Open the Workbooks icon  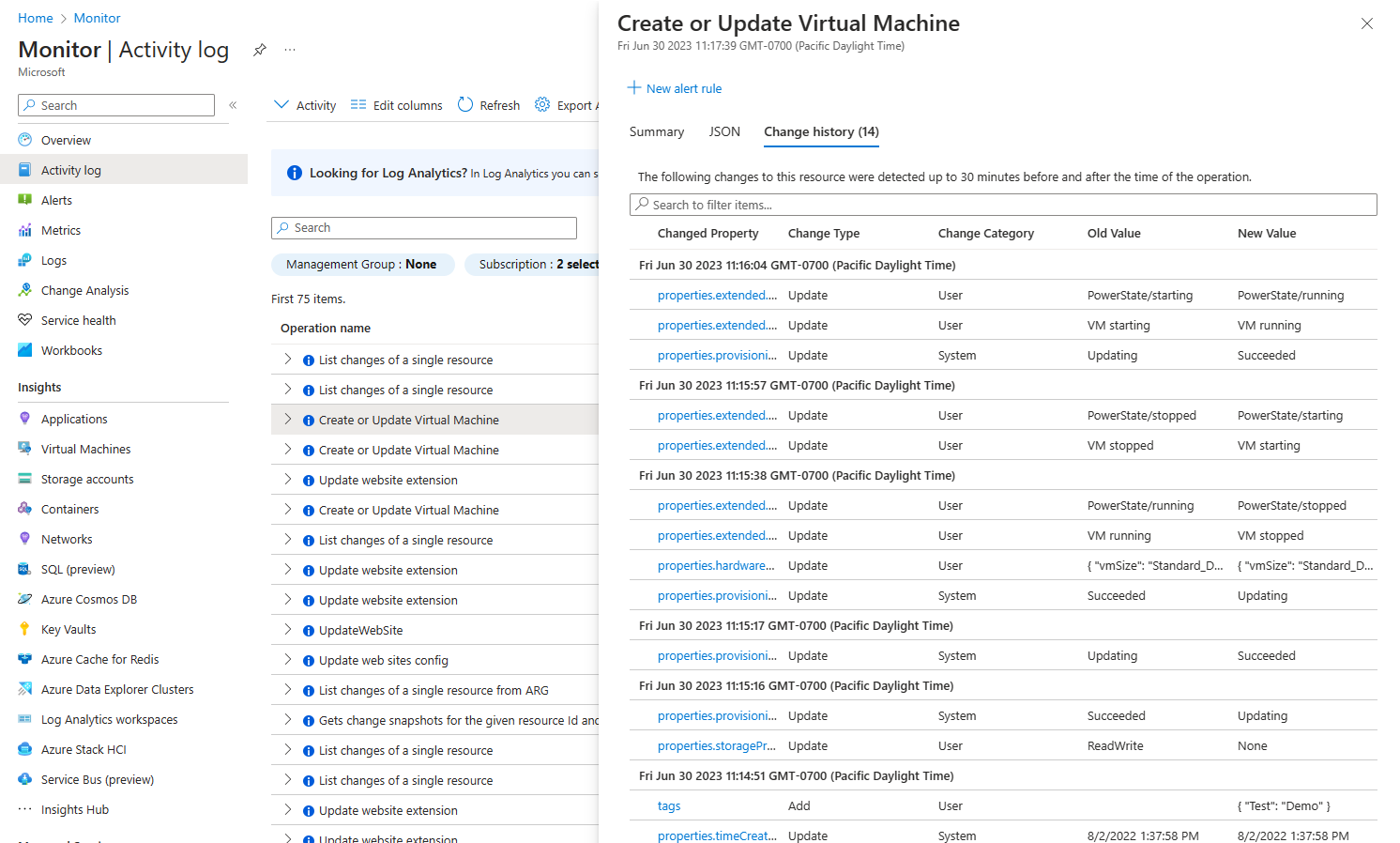(25, 350)
